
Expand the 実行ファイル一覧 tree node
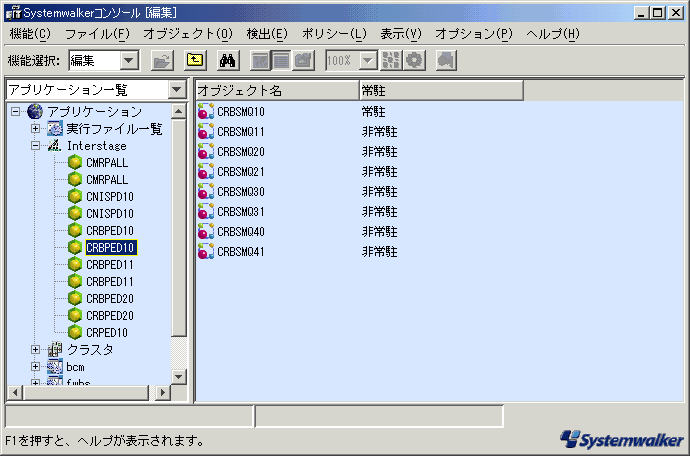[36, 129]
